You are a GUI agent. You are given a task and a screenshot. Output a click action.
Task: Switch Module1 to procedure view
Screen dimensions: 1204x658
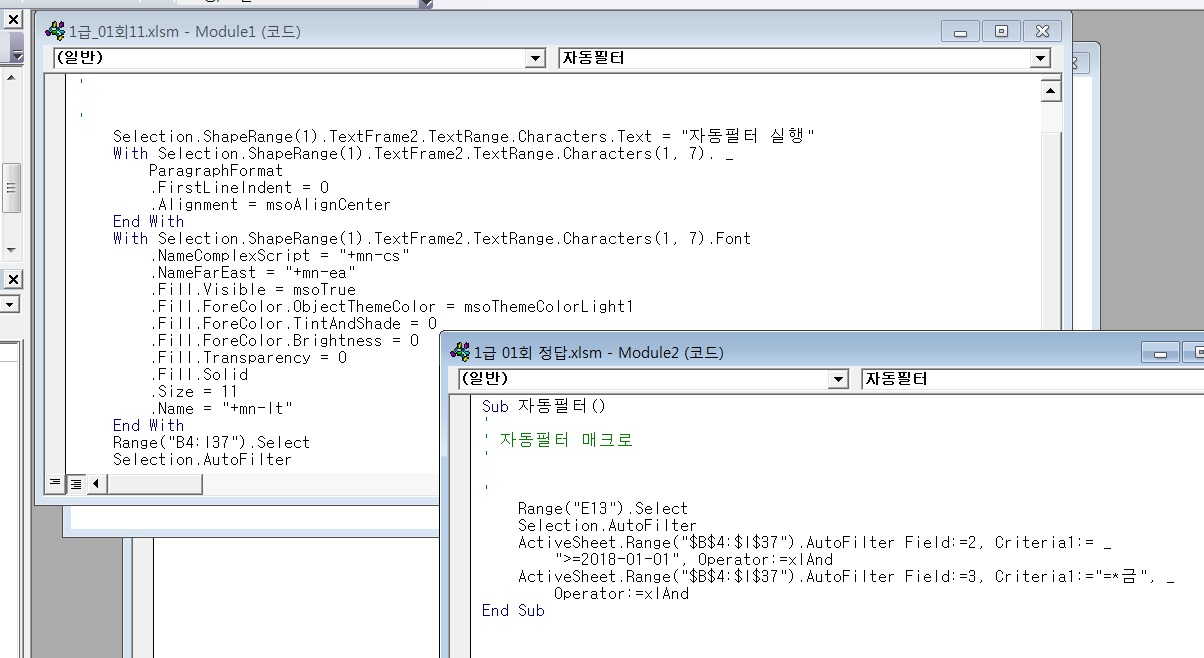point(55,484)
